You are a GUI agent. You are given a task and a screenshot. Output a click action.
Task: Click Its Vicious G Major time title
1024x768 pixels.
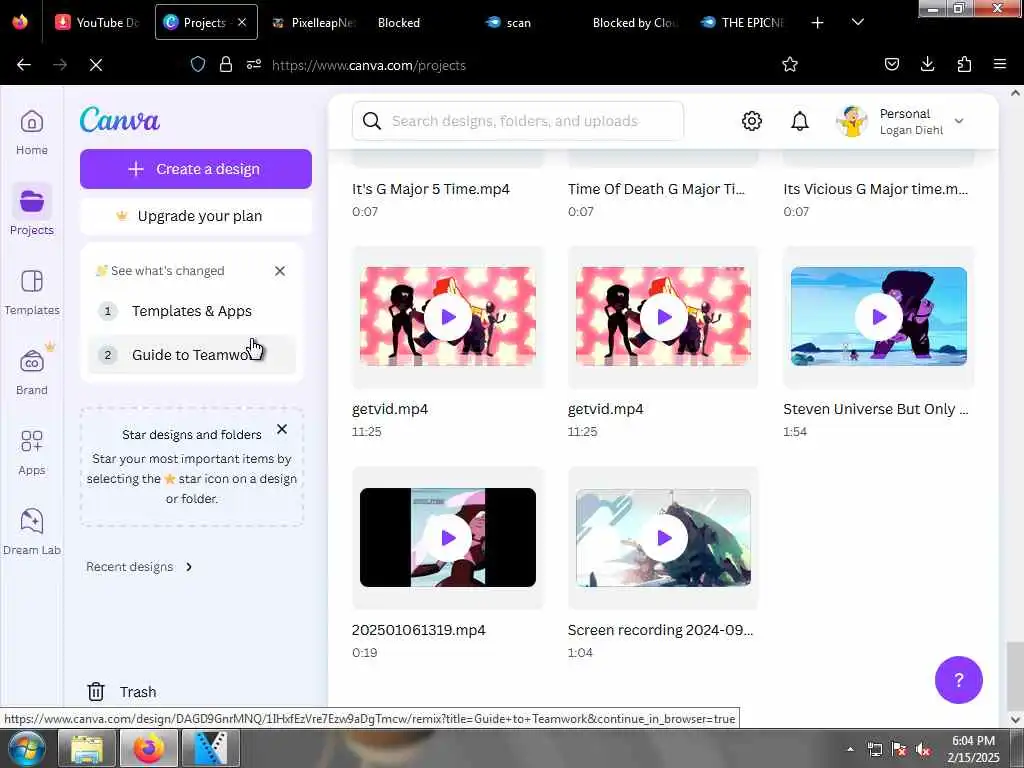coord(876,189)
